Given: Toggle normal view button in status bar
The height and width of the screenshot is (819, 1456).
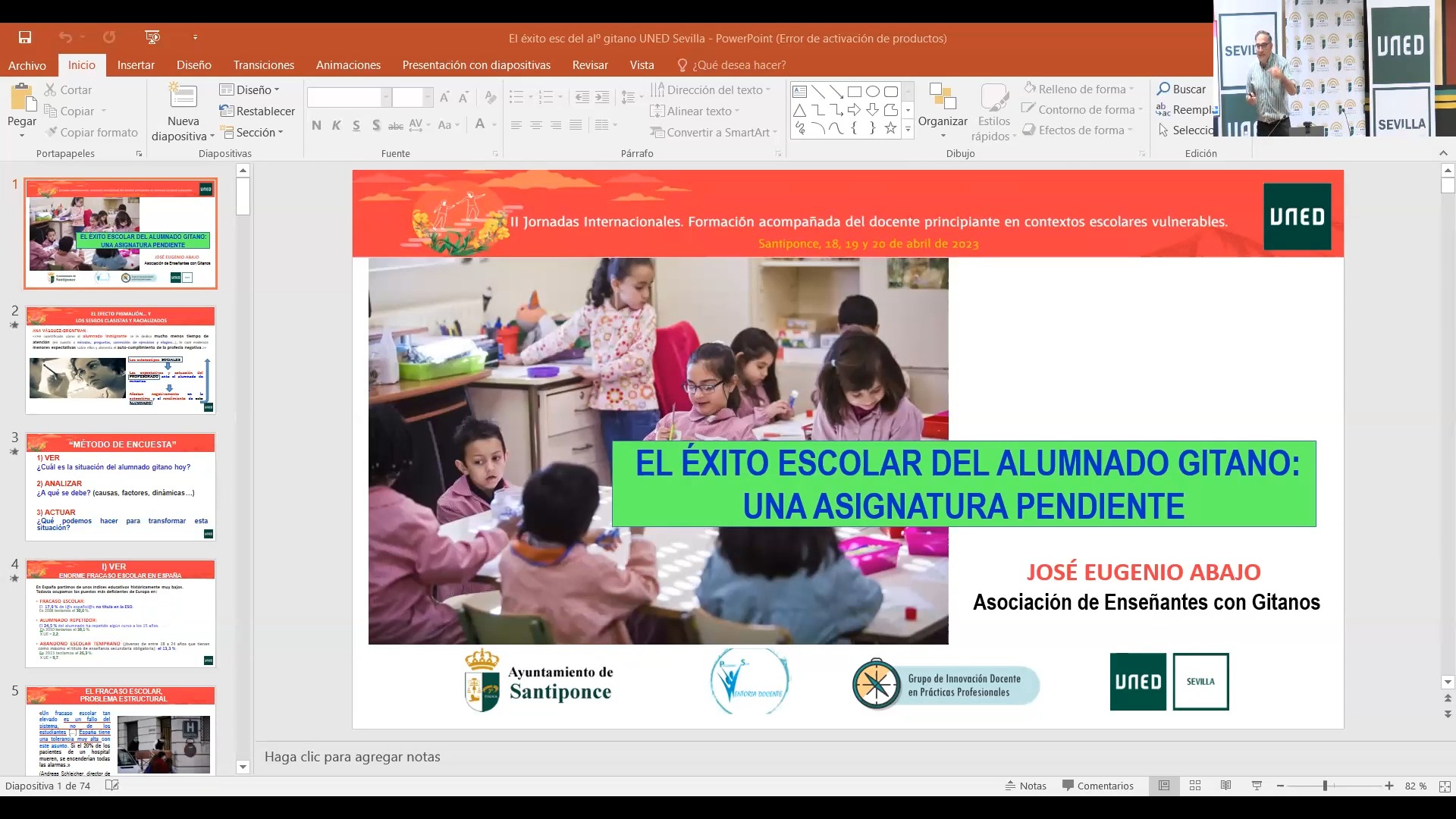Looking at the screenshot, I should point(1164,786).
